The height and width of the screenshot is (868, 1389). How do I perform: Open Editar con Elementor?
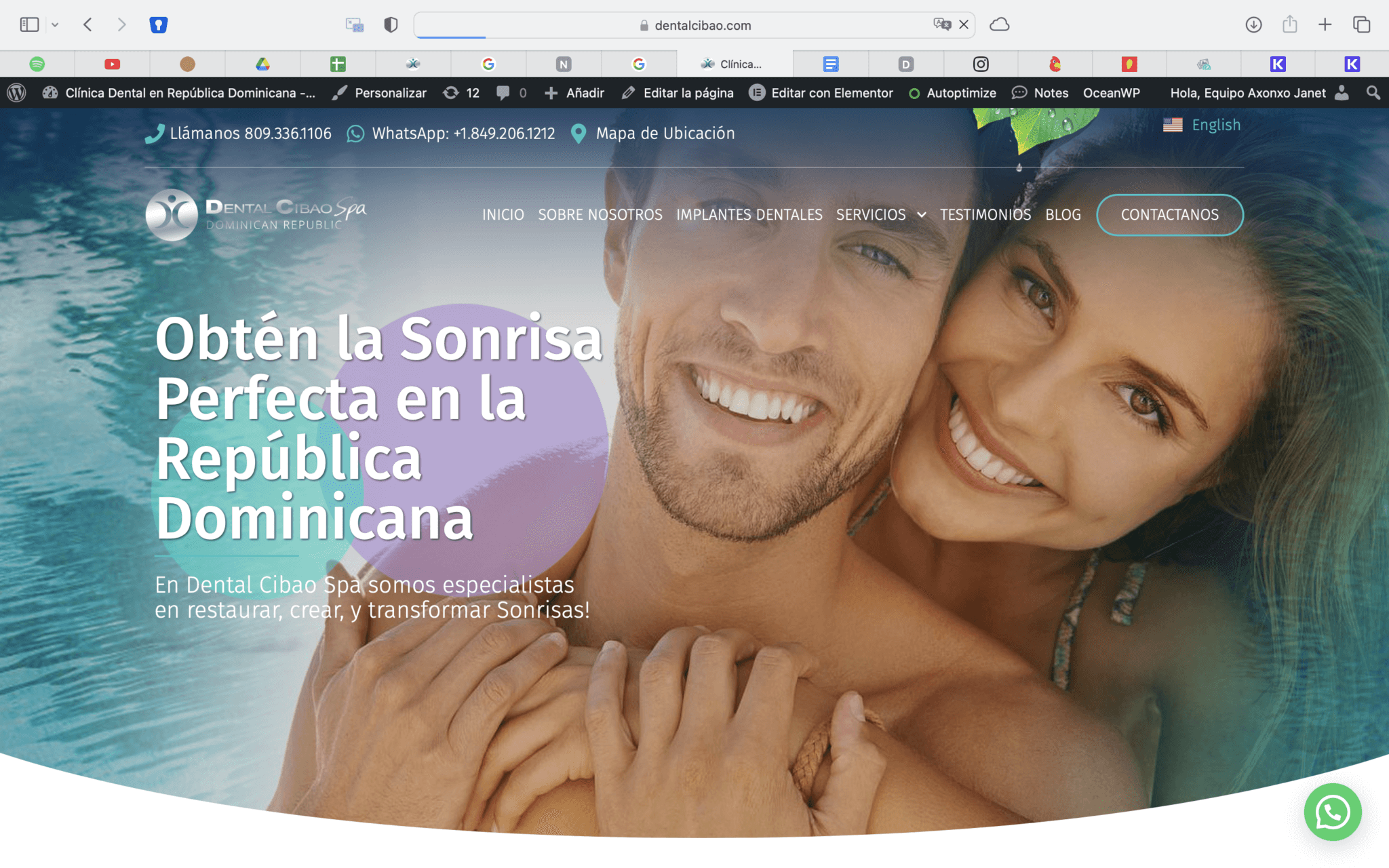click(821, 93)
